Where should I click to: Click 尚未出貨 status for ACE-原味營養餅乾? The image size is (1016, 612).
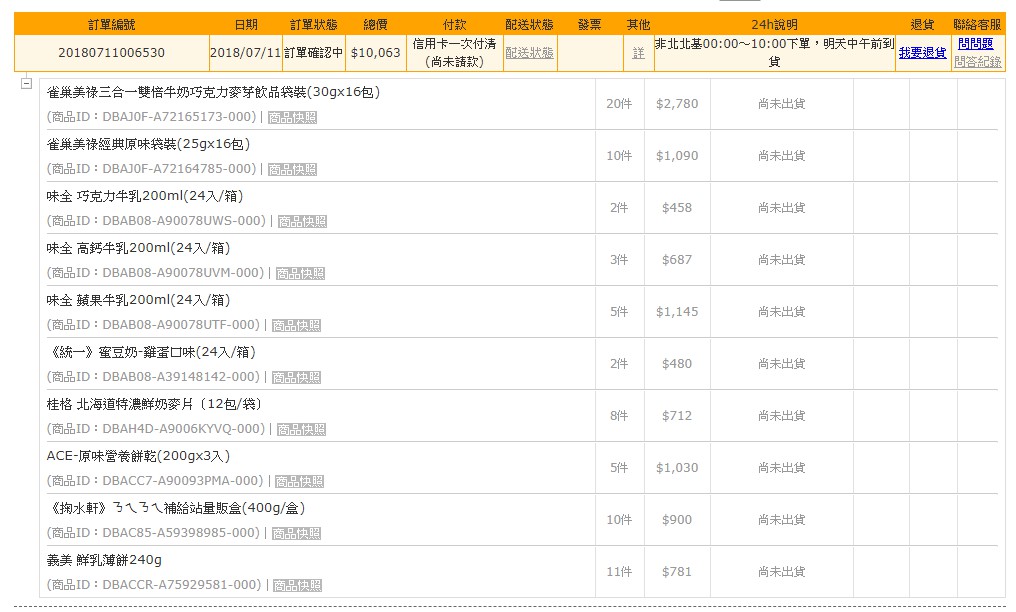781,468
